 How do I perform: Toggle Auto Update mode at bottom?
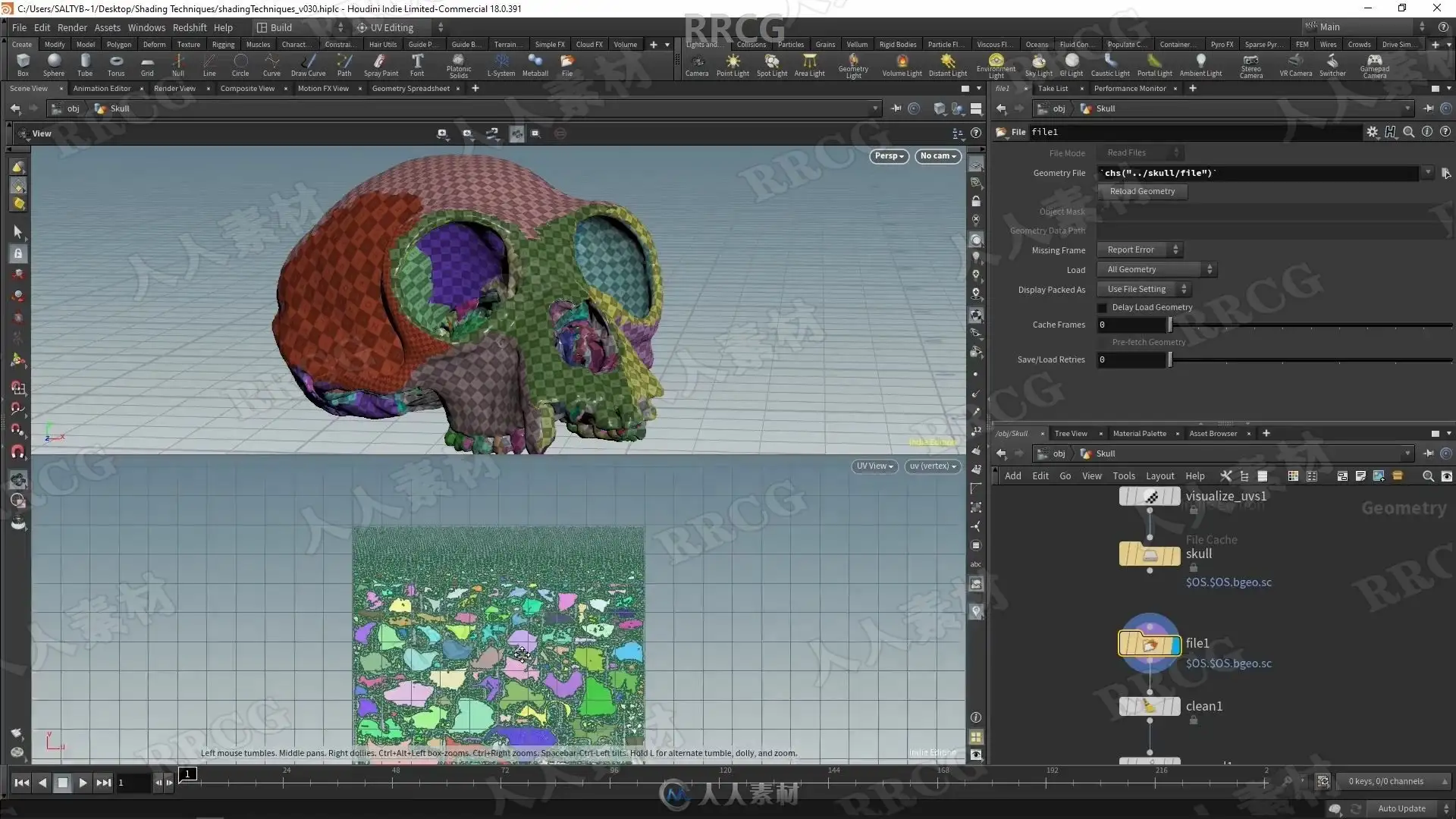point(1402,808)
